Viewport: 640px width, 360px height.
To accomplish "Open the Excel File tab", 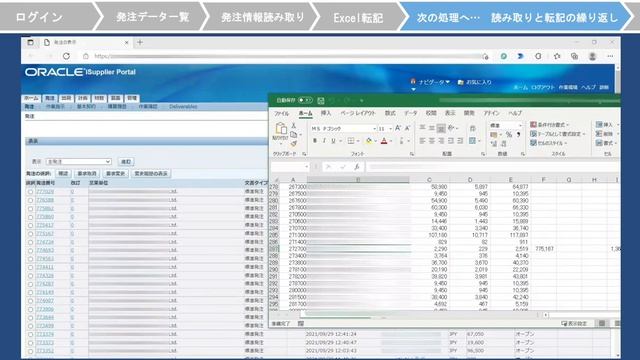I will [281, 113].
